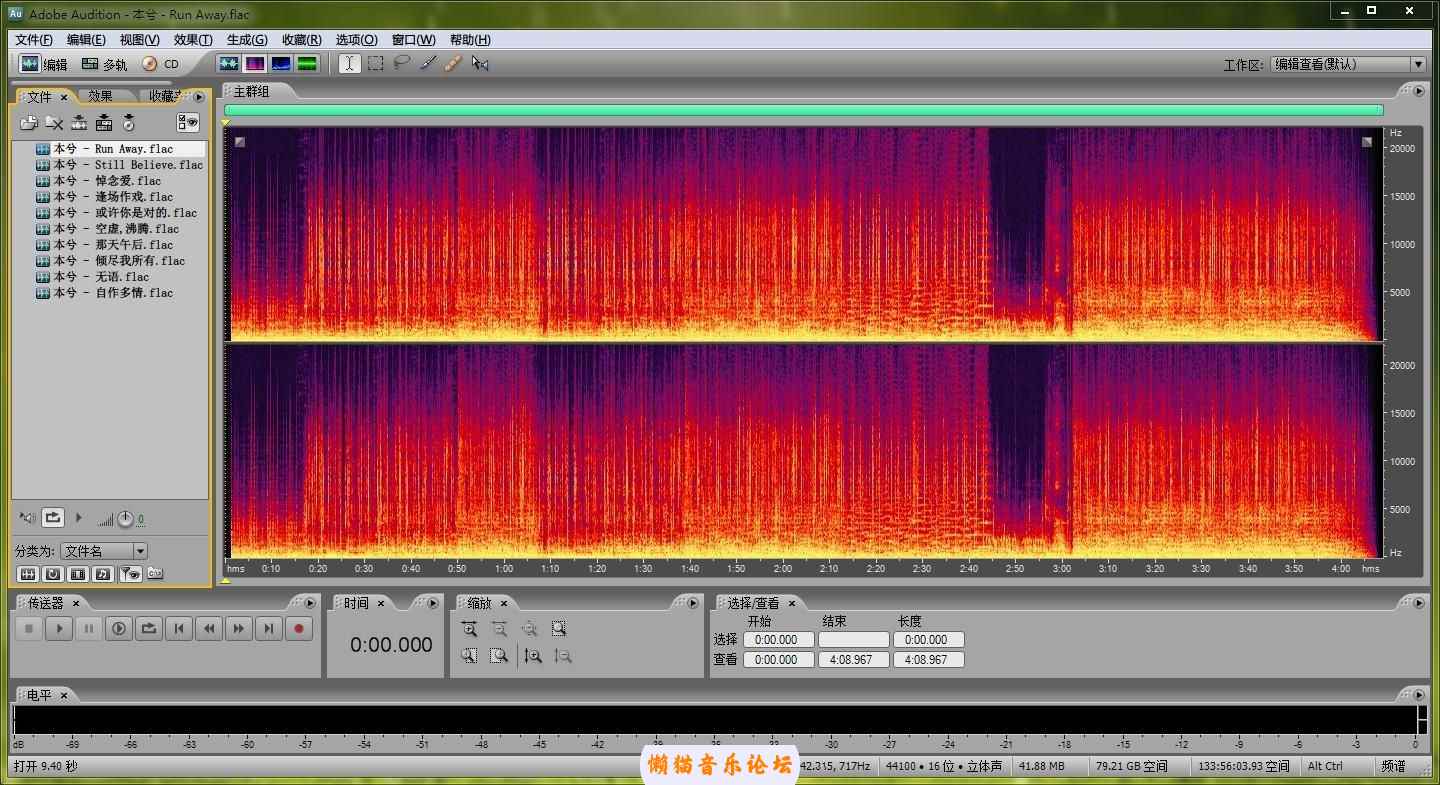Screen dimensions: 1440x785
Task: Switch to waveform display view
Action: point(229,63)
